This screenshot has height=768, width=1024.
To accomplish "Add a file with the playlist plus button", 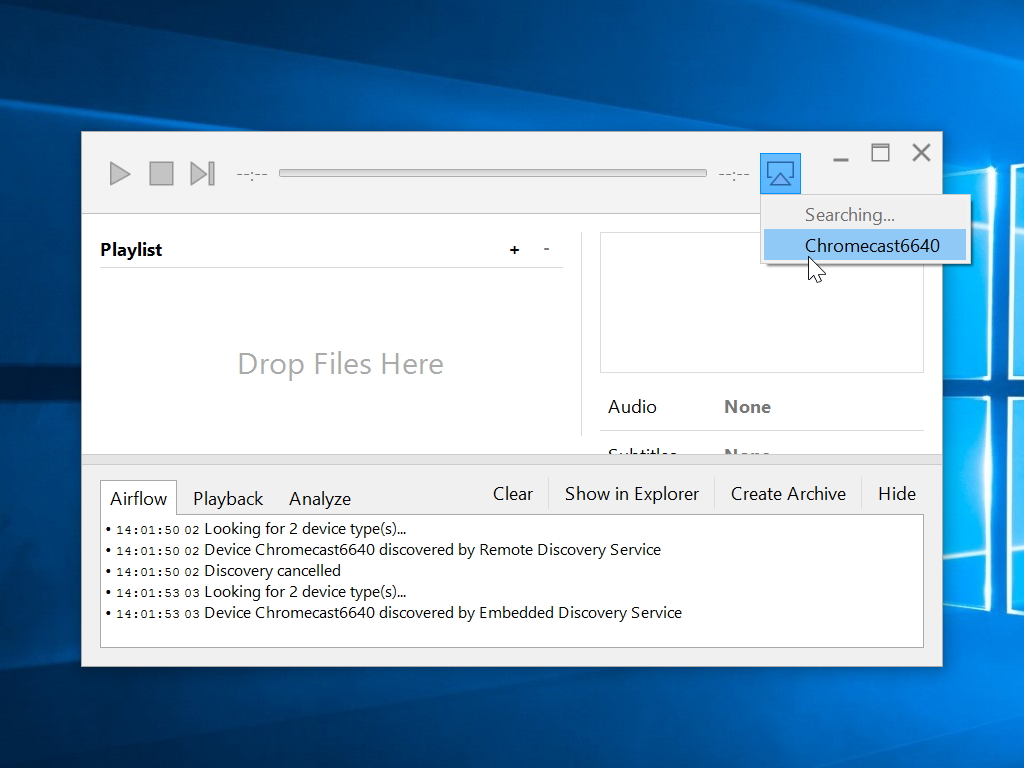I will pos(515,249).
